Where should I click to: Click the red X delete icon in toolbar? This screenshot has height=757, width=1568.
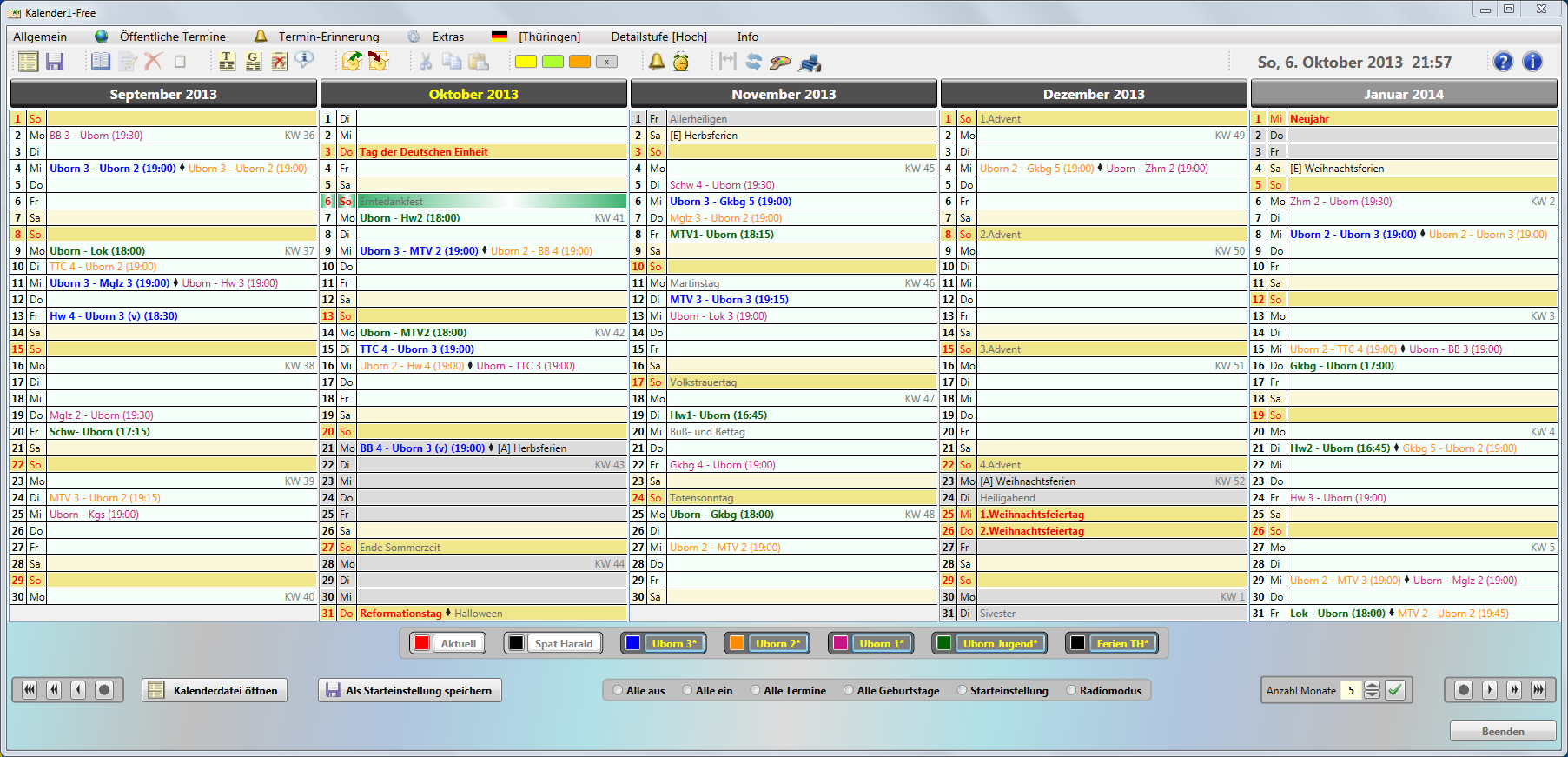pos(153,62)
